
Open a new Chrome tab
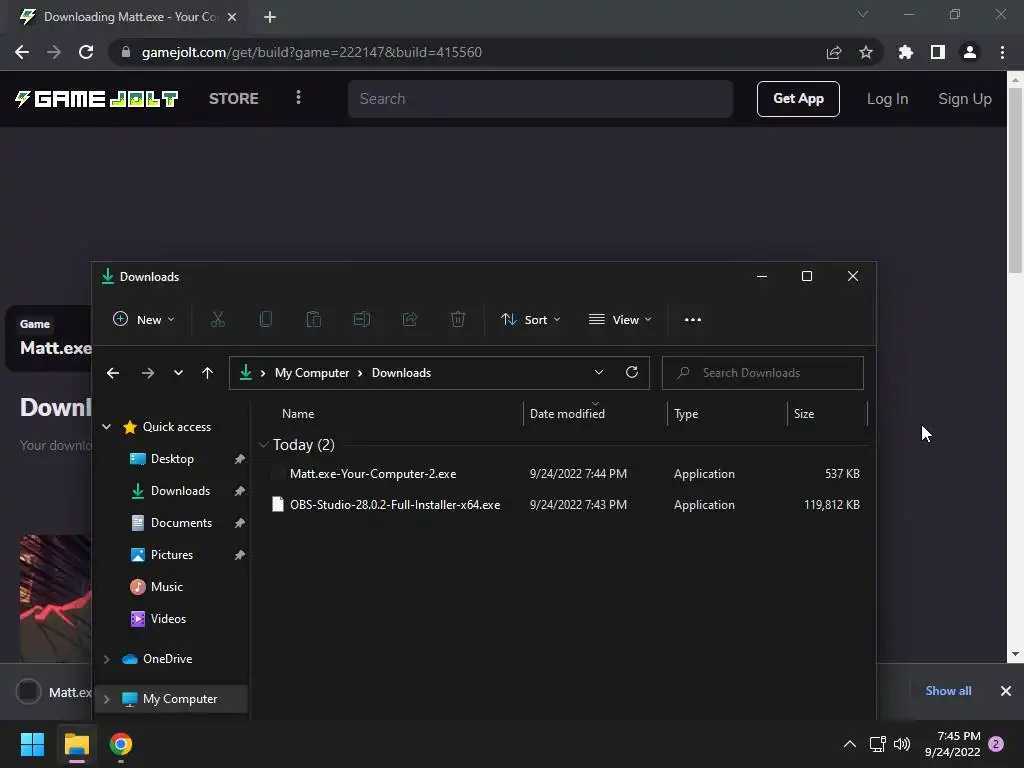point(270,17)
